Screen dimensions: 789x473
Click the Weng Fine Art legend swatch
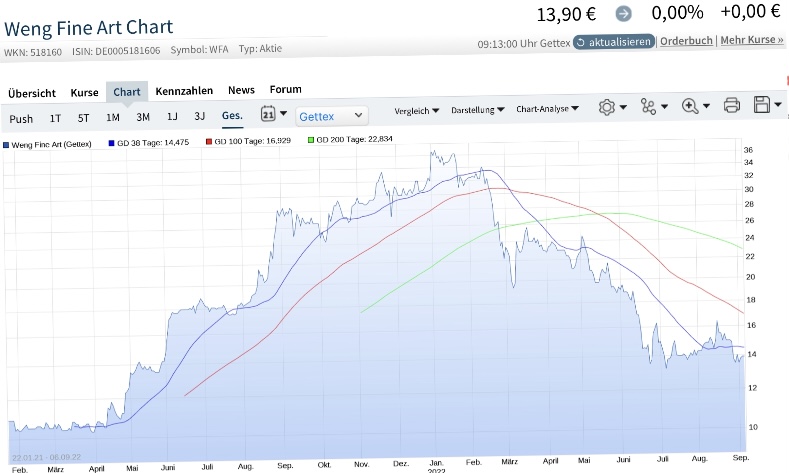pyautogui.click(x=6, y=145)
